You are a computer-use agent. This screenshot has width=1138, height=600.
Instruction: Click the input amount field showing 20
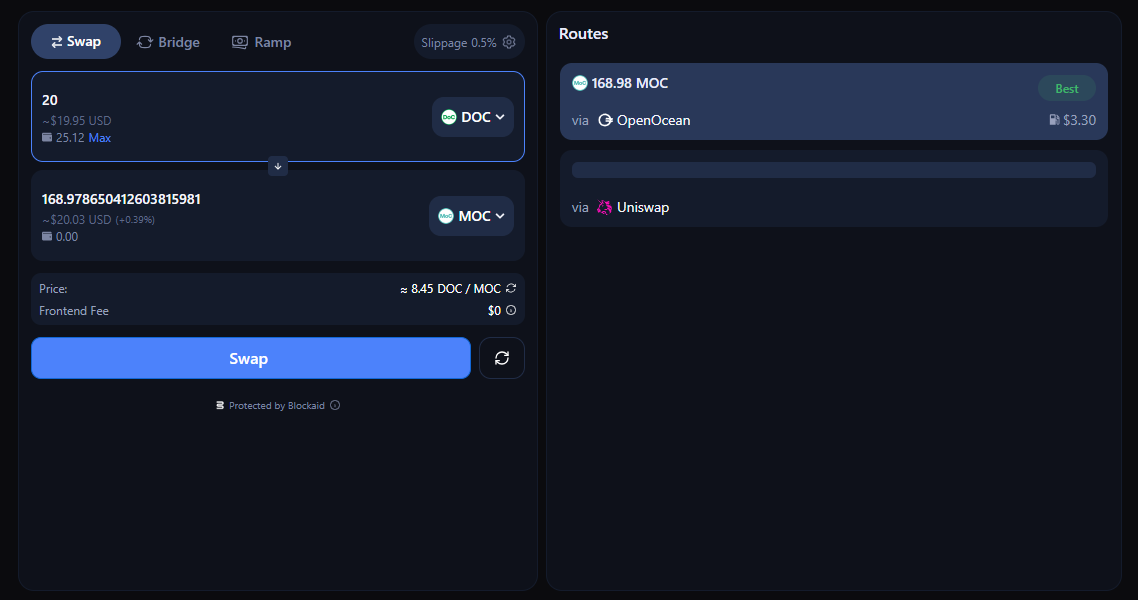(200, 100)
